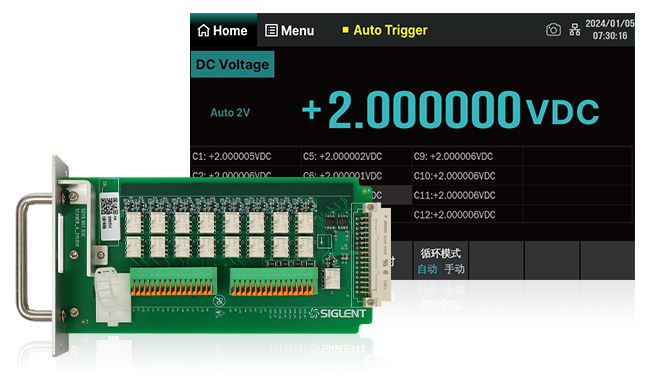Select channel C12 reading cell

click(x=467, y=215)
